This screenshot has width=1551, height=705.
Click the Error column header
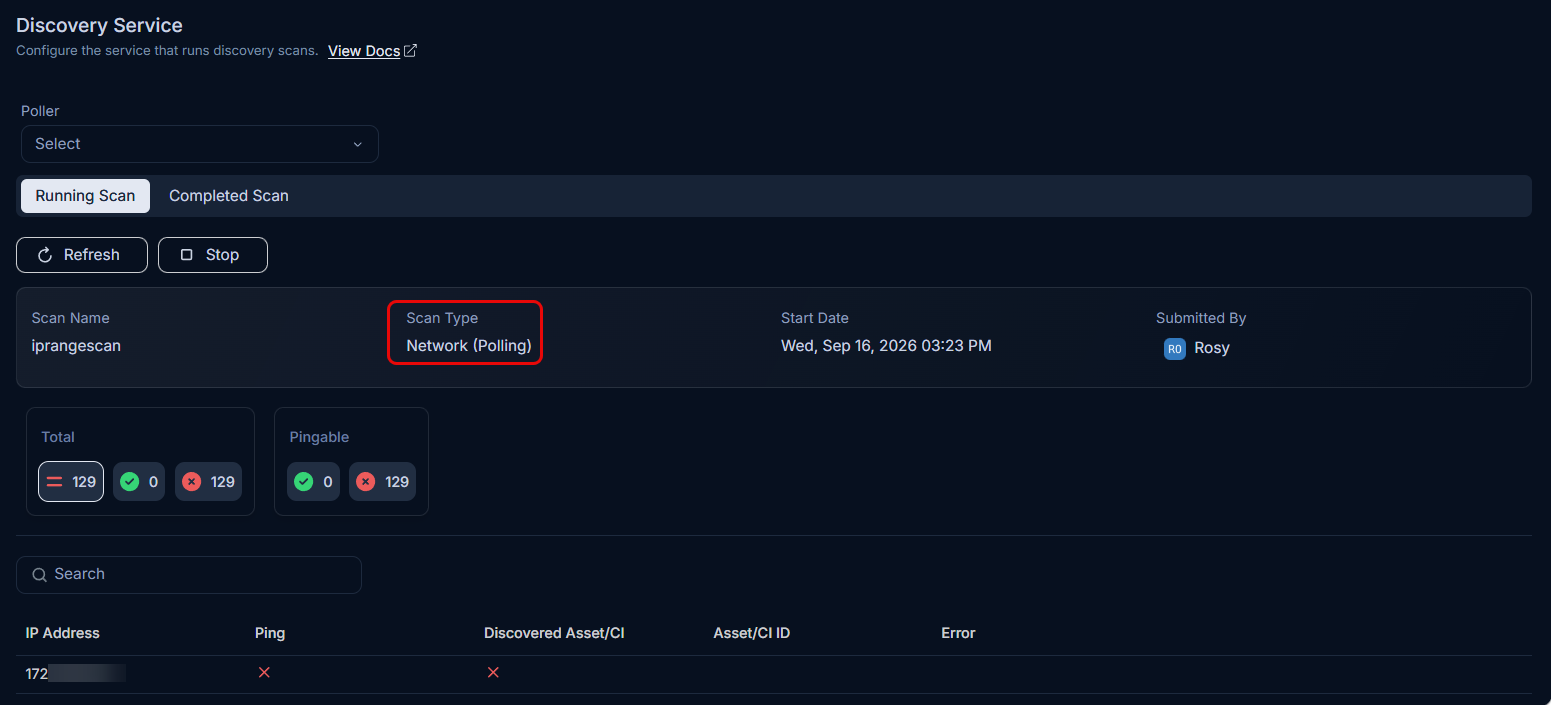pyautogui.click(x=958, y=633)
